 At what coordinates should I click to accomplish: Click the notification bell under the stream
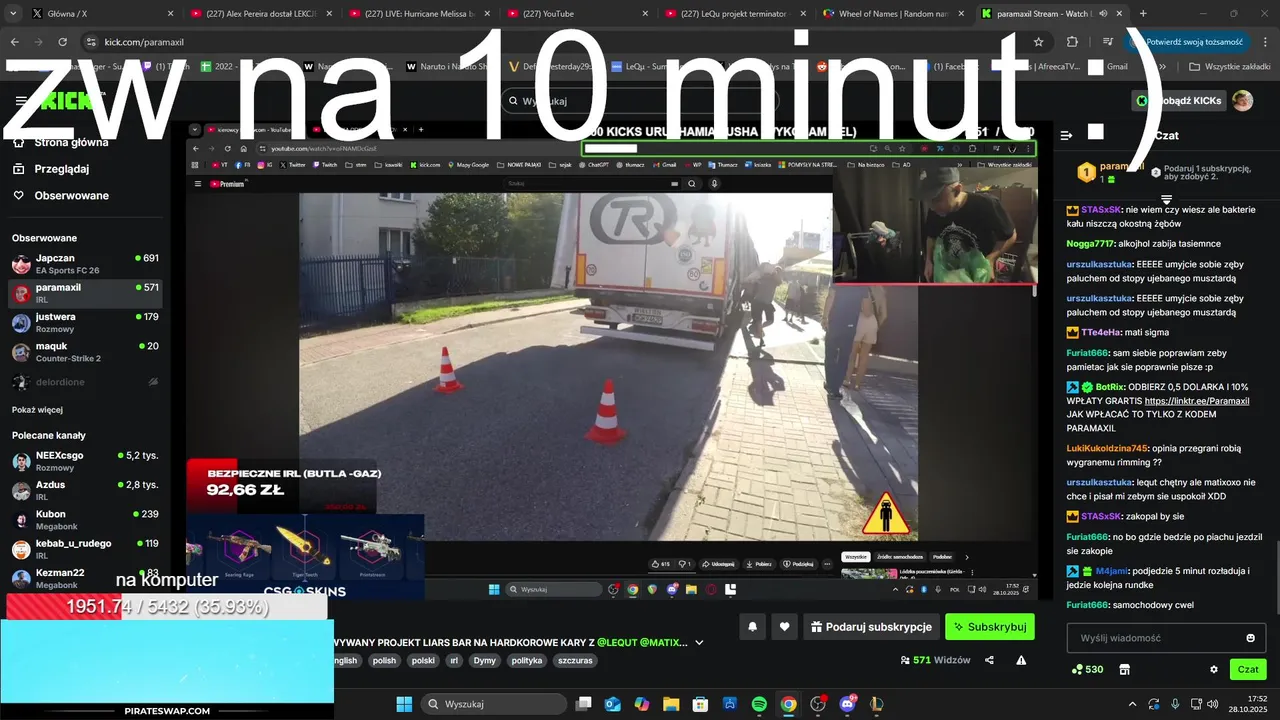click(x=753, y=627)
